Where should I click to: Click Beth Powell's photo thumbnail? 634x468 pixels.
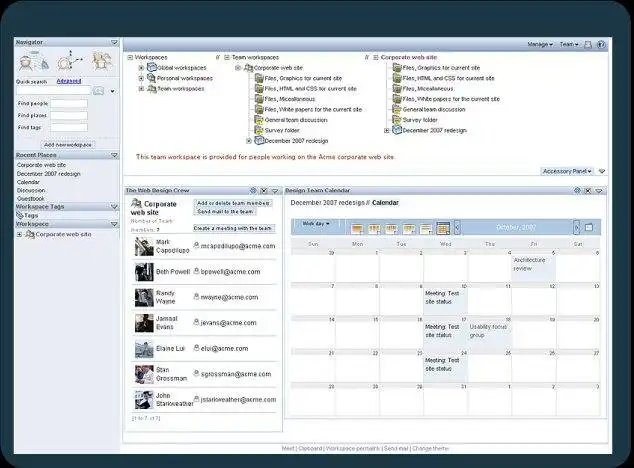144,272
